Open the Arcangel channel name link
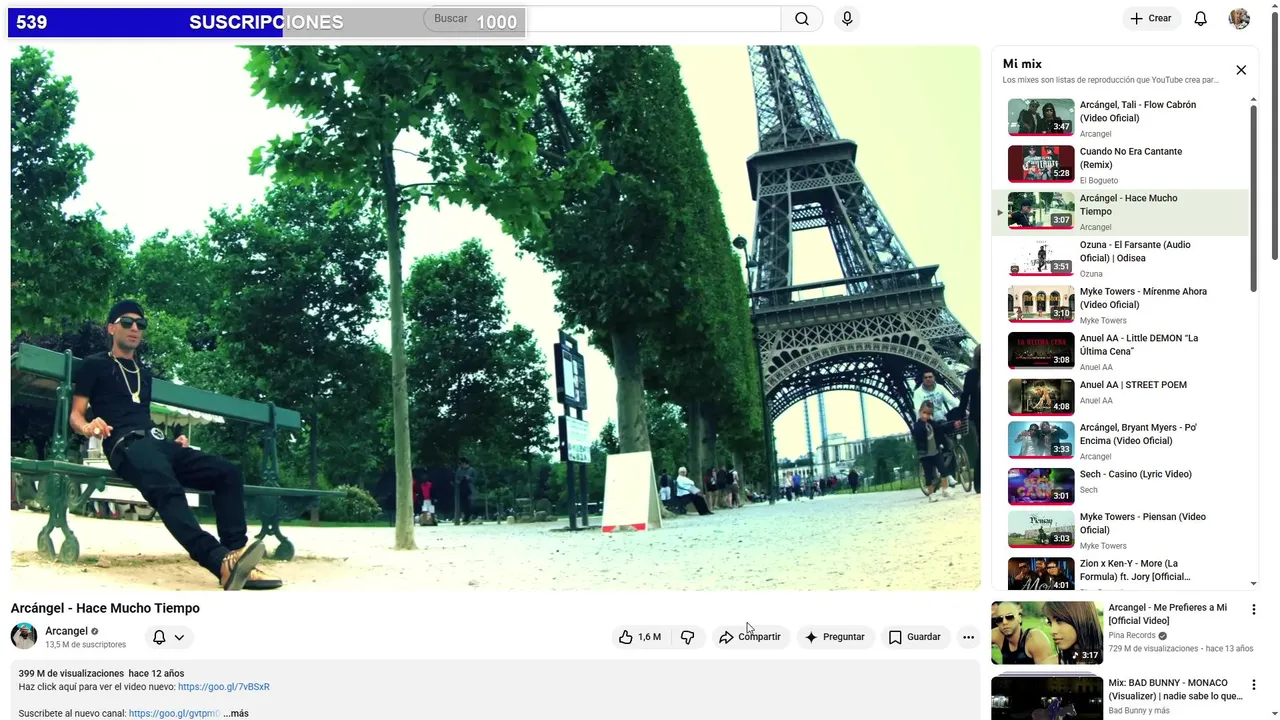The width and height of the screenshot is (1280, 720). (x=66, y=631)
